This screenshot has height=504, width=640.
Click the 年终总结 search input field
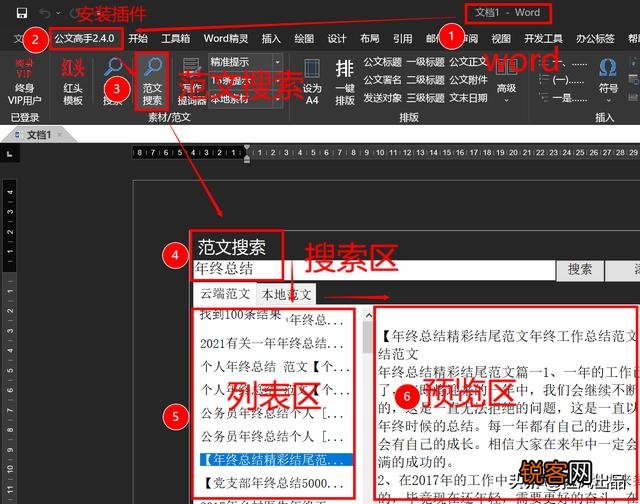(373, 270)
